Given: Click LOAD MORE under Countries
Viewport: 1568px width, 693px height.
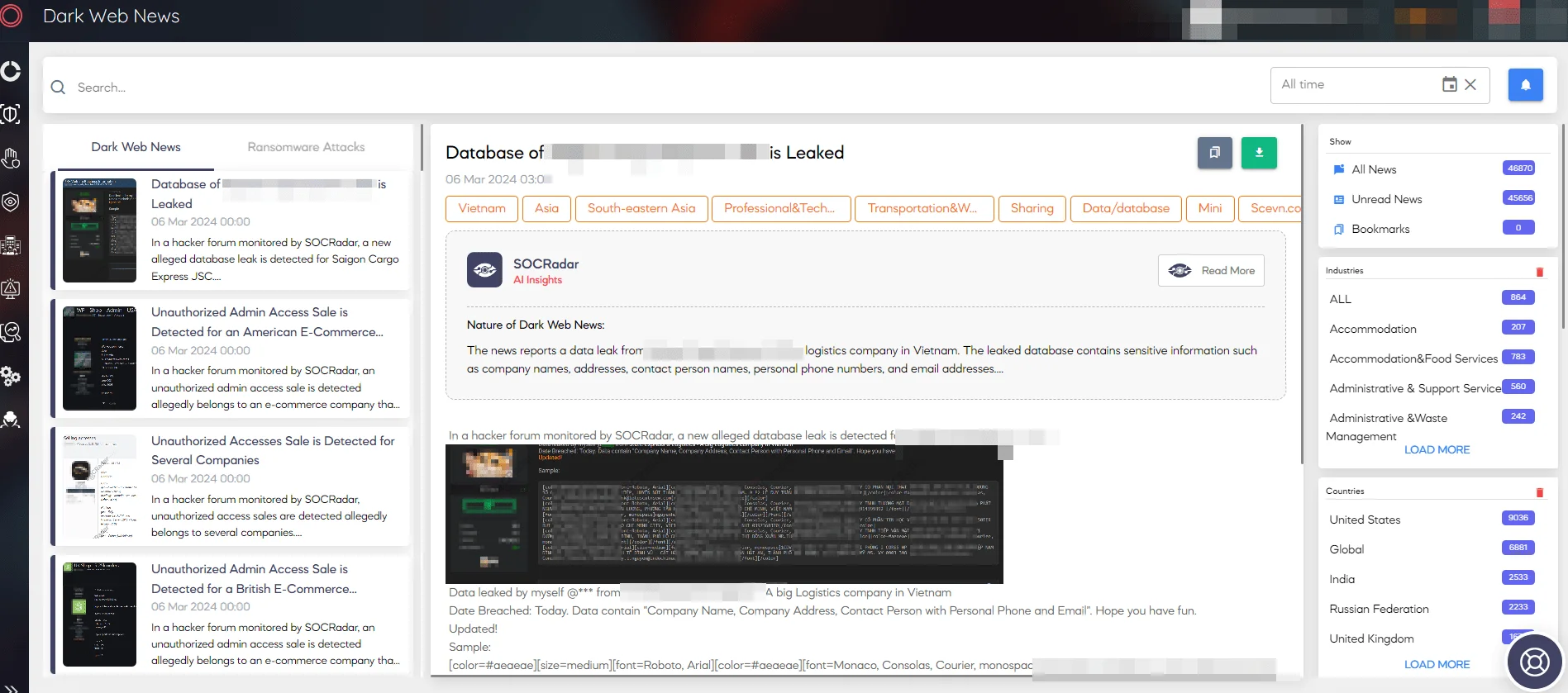Looking at the screenshot, I should [x=1437, y=664].
